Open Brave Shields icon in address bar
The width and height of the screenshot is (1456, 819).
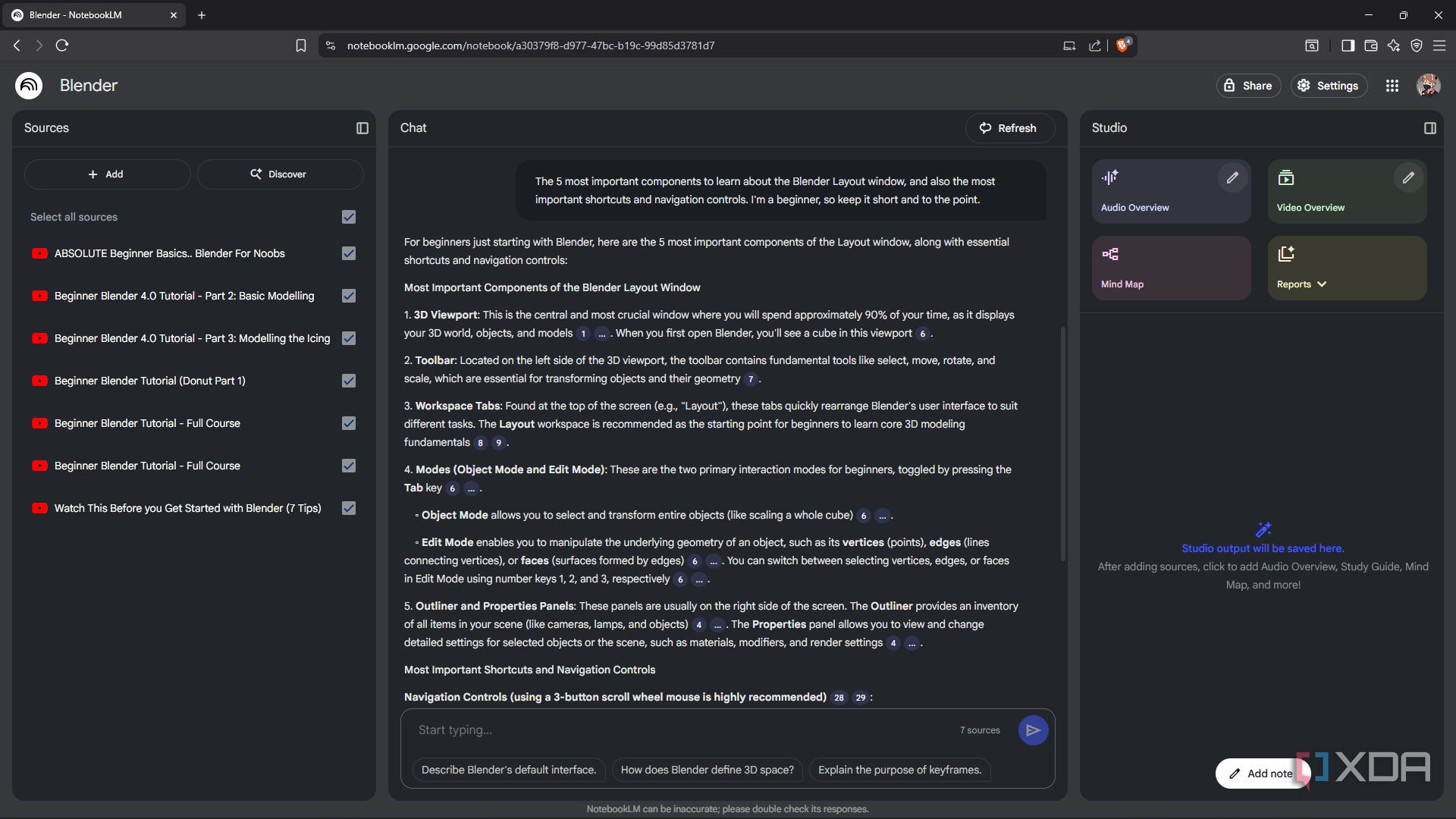point(1123,45)
